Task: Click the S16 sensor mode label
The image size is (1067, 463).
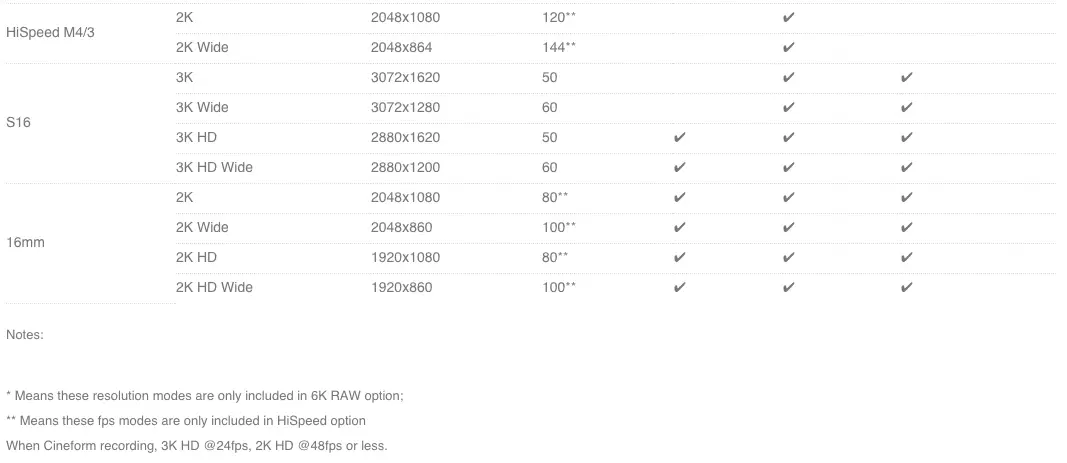Action: tap(18, 123)
